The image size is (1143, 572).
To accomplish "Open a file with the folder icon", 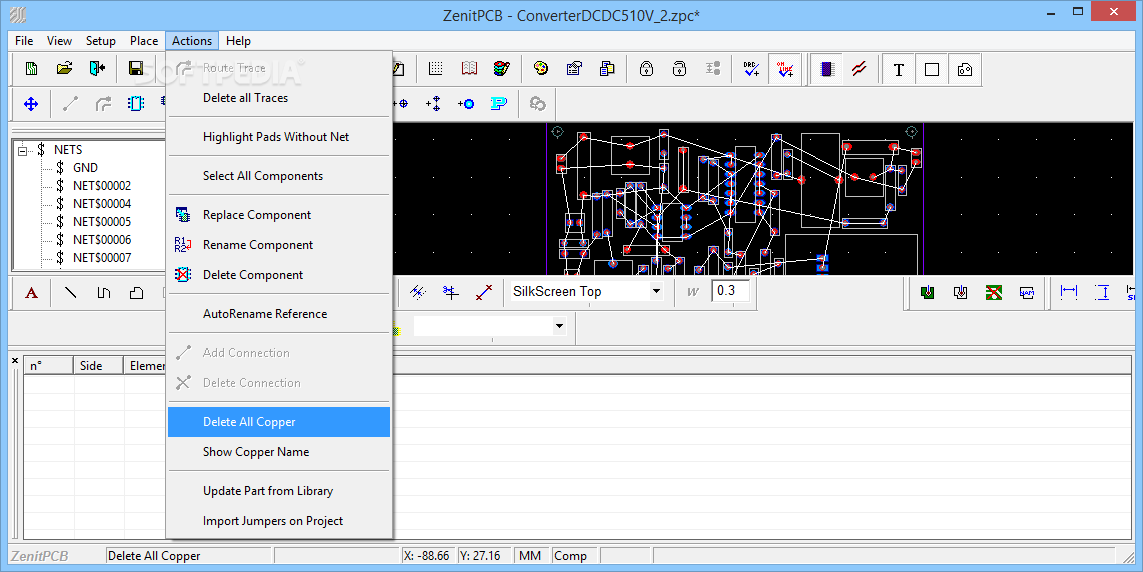I will (65, 68).
